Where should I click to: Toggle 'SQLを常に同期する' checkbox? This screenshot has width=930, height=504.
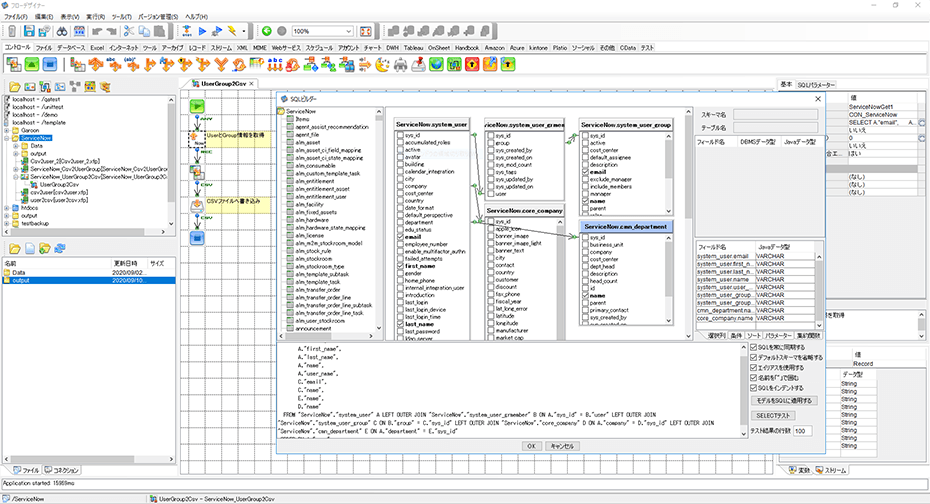754,347
